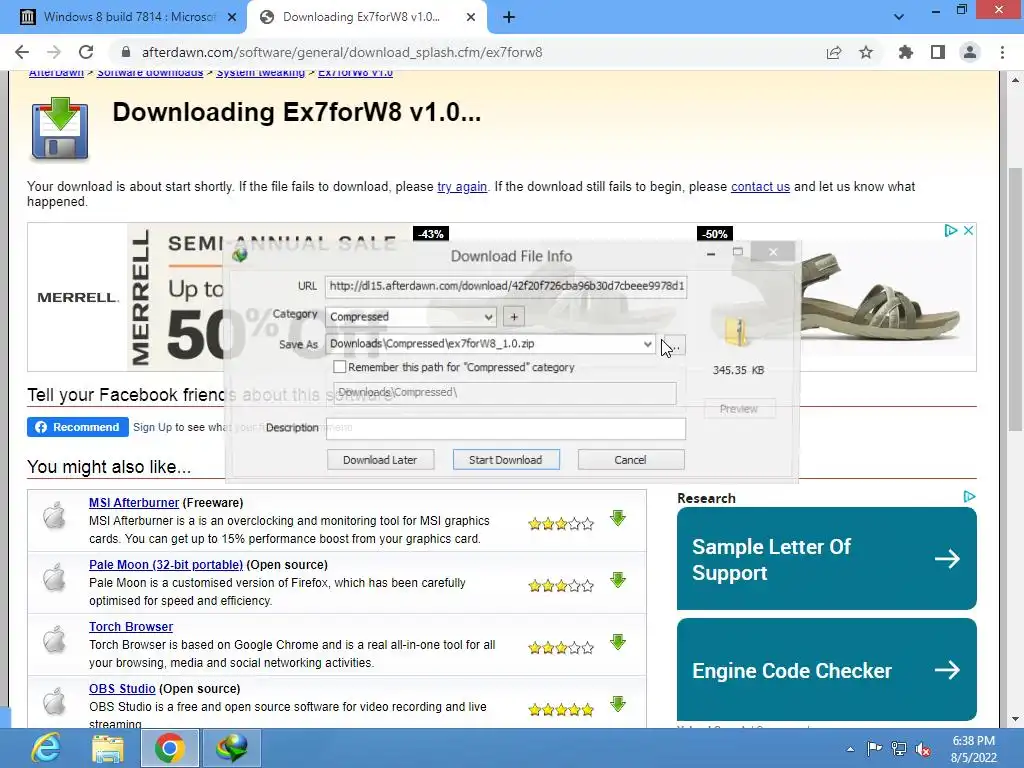This screenshot has width=1024, height=768.
Task: Open the Chrome profile avatar
Action: (x=970, y=52)
